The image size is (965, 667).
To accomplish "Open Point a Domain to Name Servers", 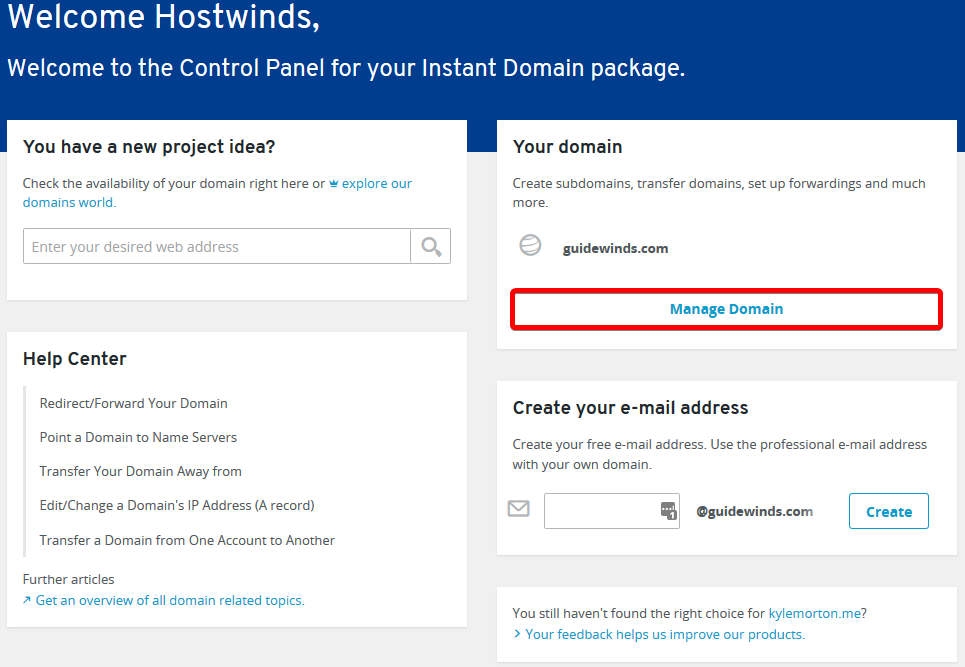I will pos(138,437).
